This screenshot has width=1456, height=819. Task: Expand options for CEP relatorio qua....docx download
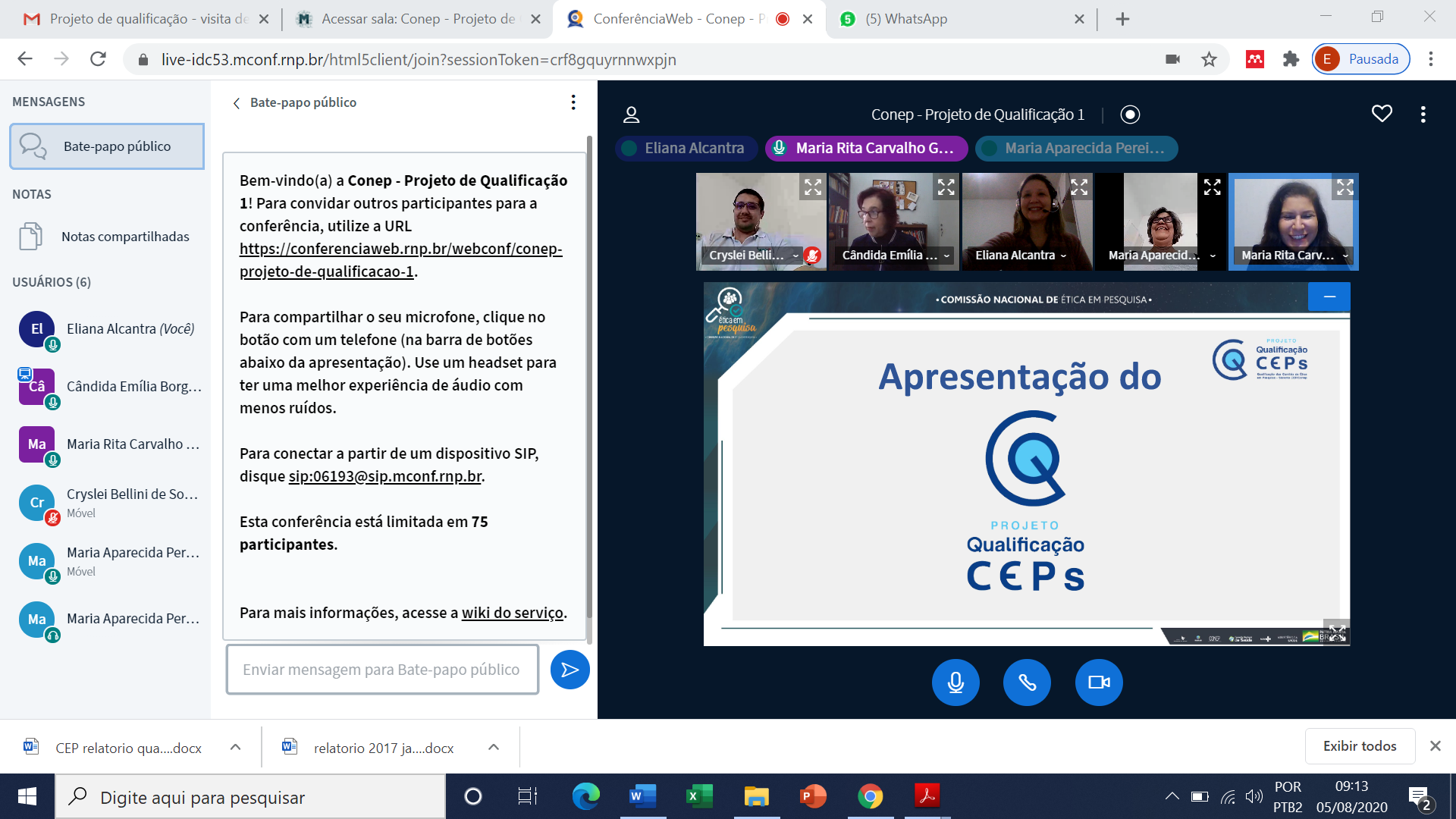[x=236, y=748]
